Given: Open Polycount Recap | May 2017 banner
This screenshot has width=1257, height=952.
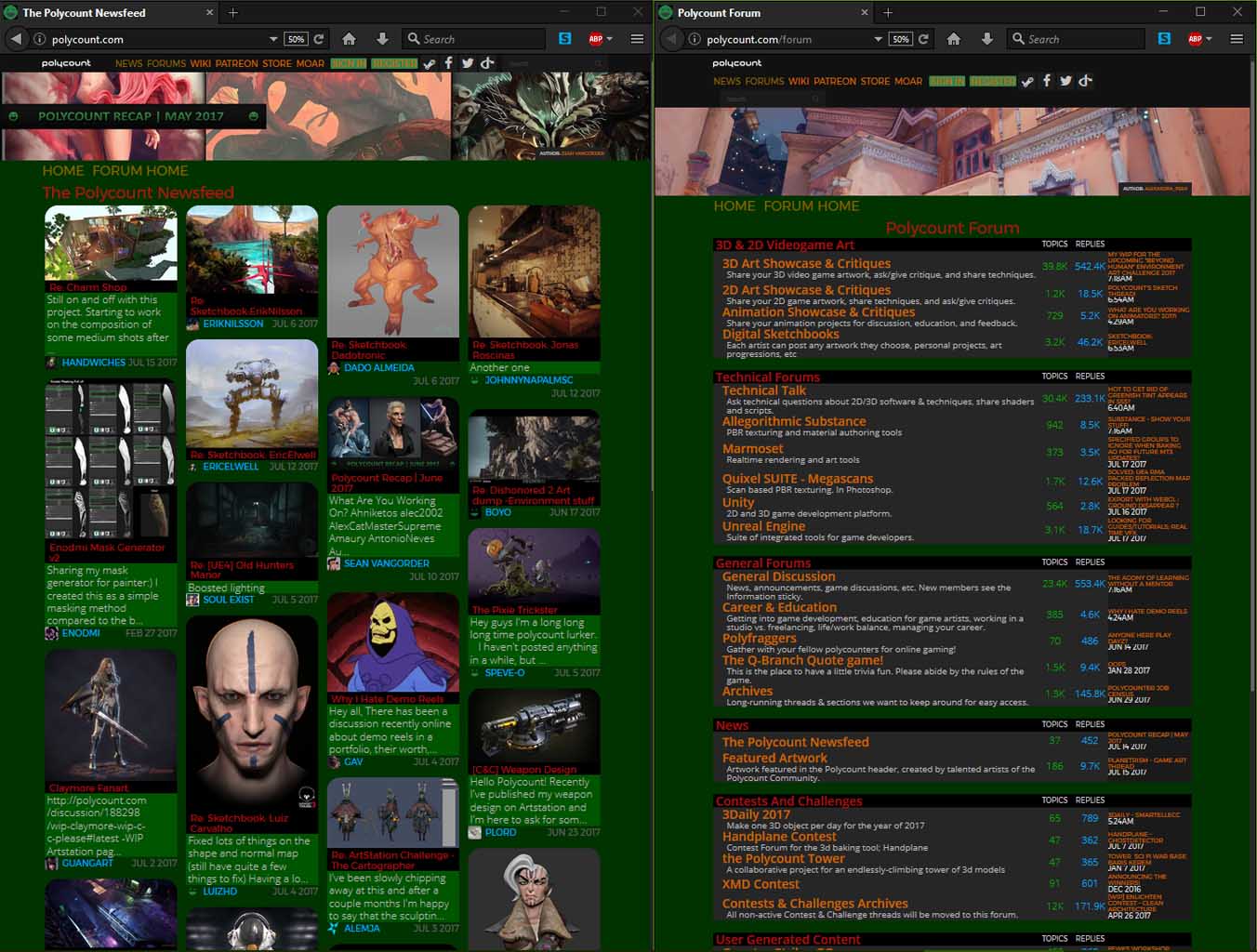Looking at the screenshot, I should point(131,116).
